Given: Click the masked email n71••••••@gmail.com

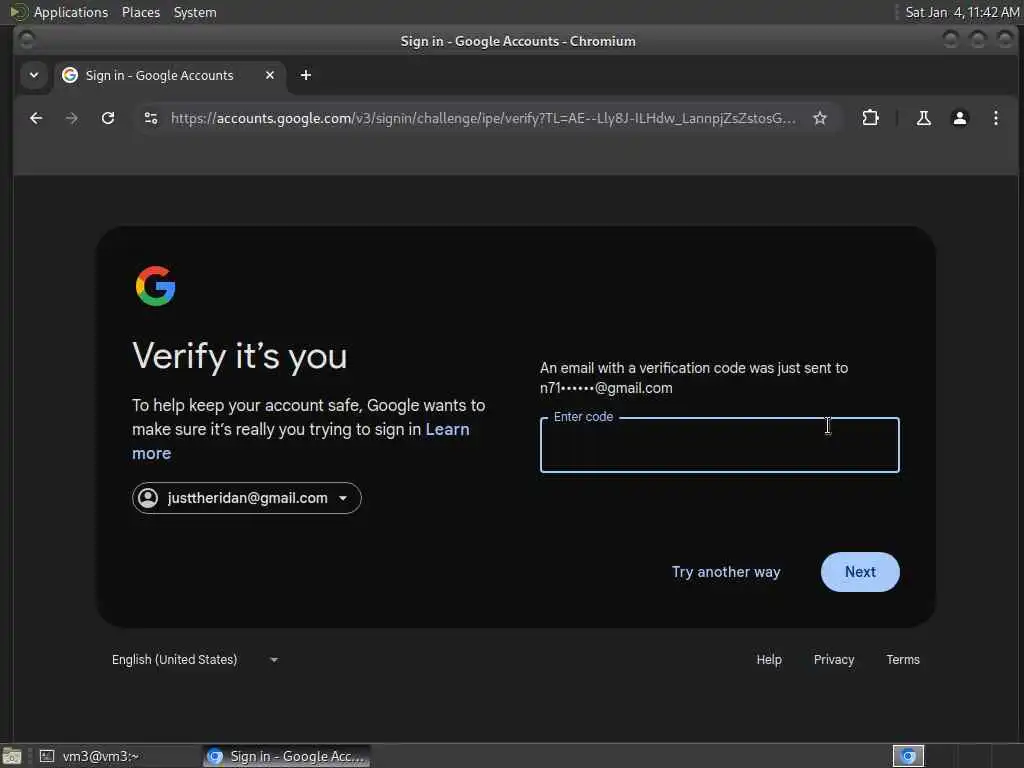Looking at the screenshot, I should coord(606,388).
